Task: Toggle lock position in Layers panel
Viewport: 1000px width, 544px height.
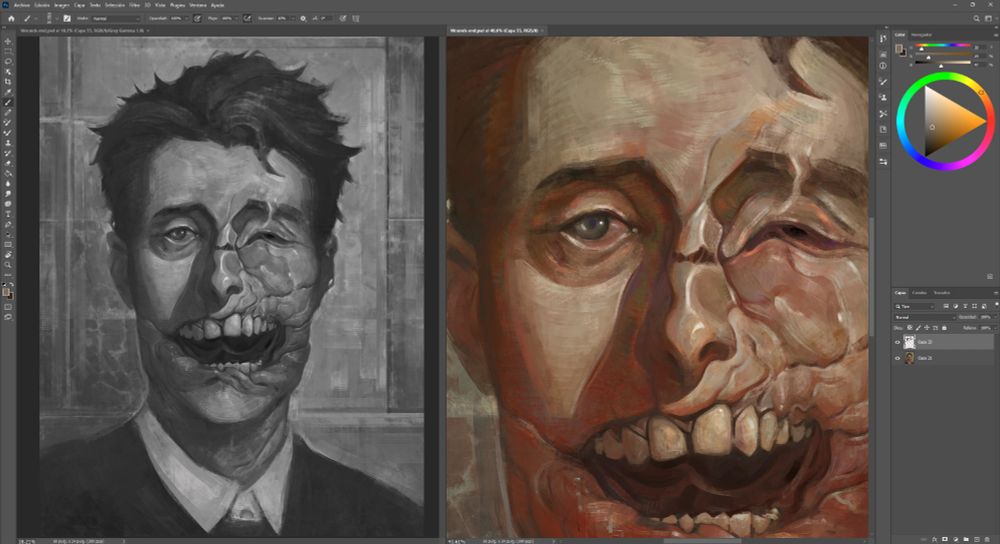Action: pyautogui.click(x=927, y=328)
